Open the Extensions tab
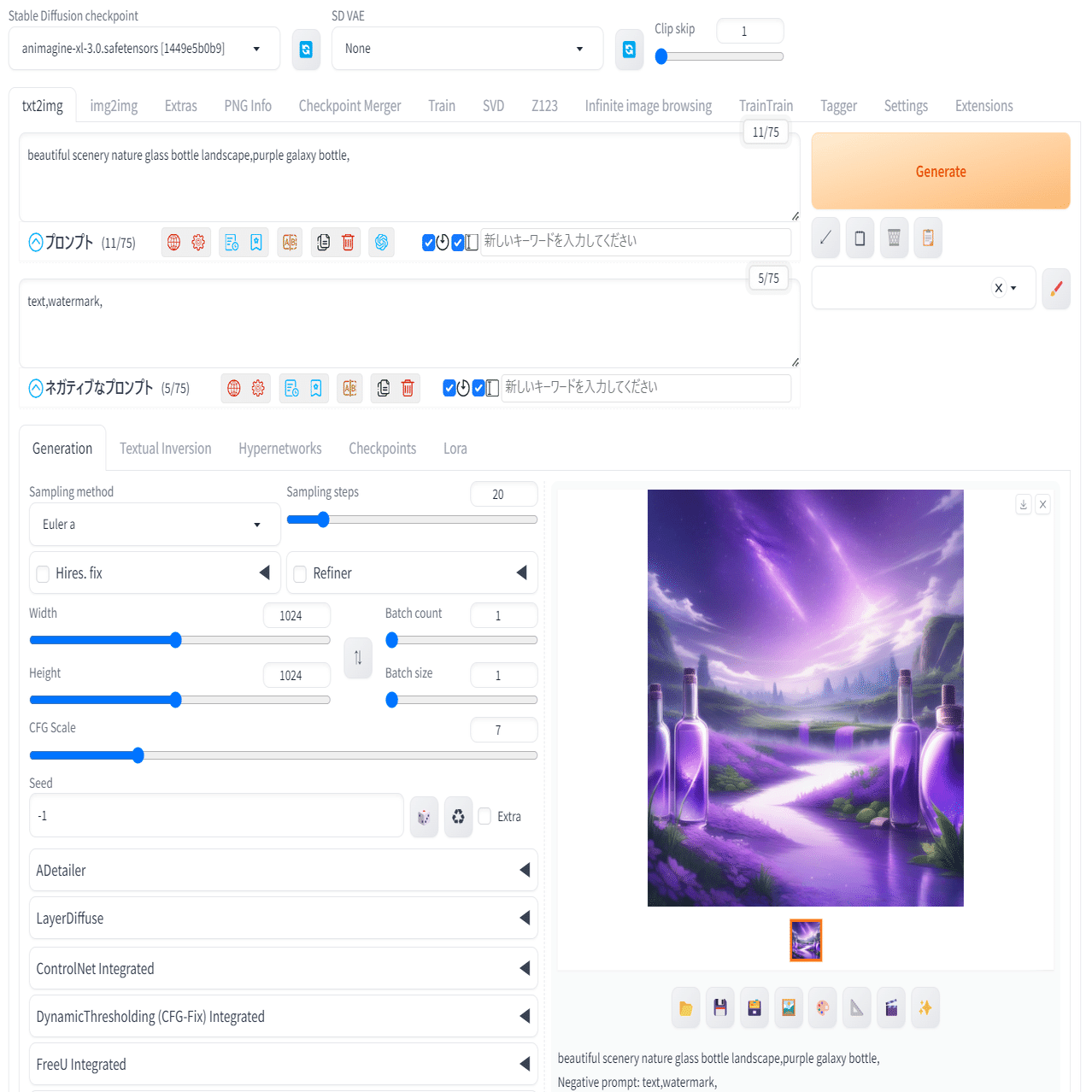1092x1092 pixels. click(x=984, y=106)
